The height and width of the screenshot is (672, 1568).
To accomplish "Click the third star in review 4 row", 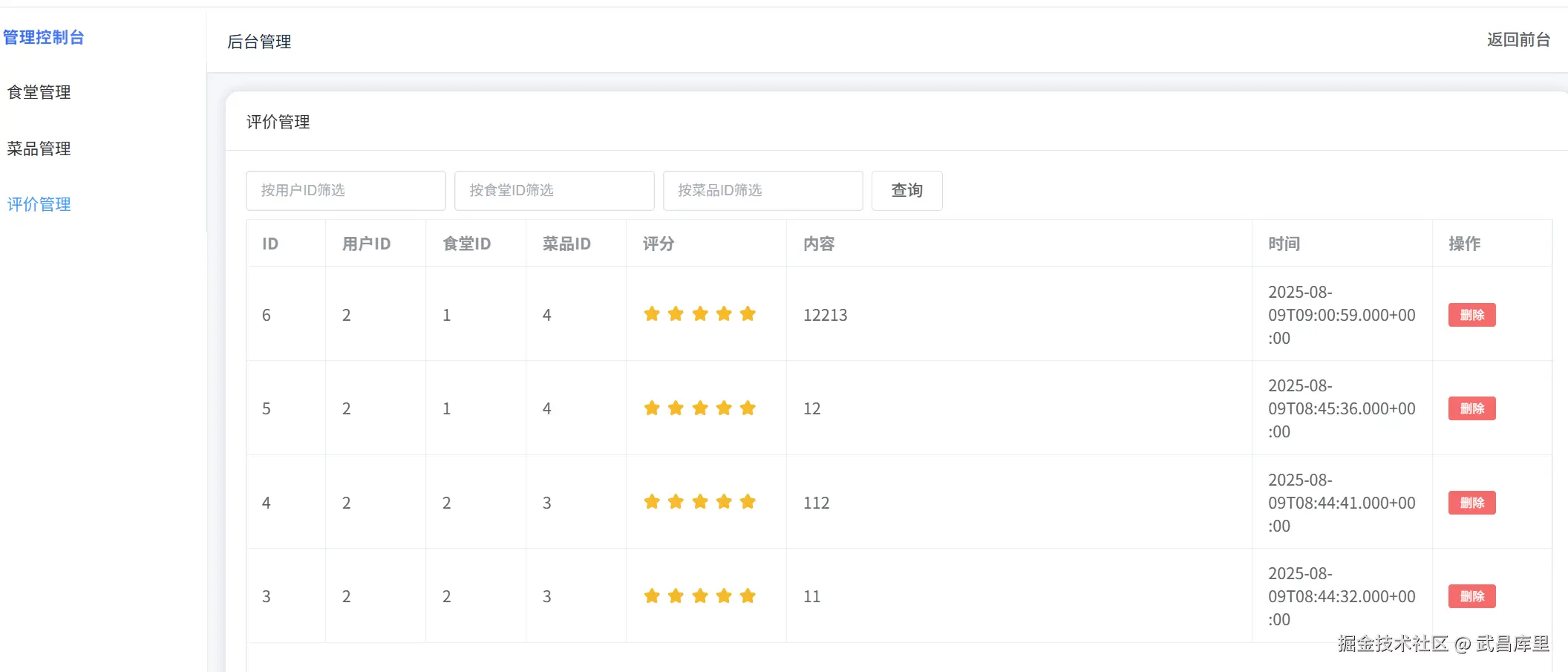I will pos(700,502).
